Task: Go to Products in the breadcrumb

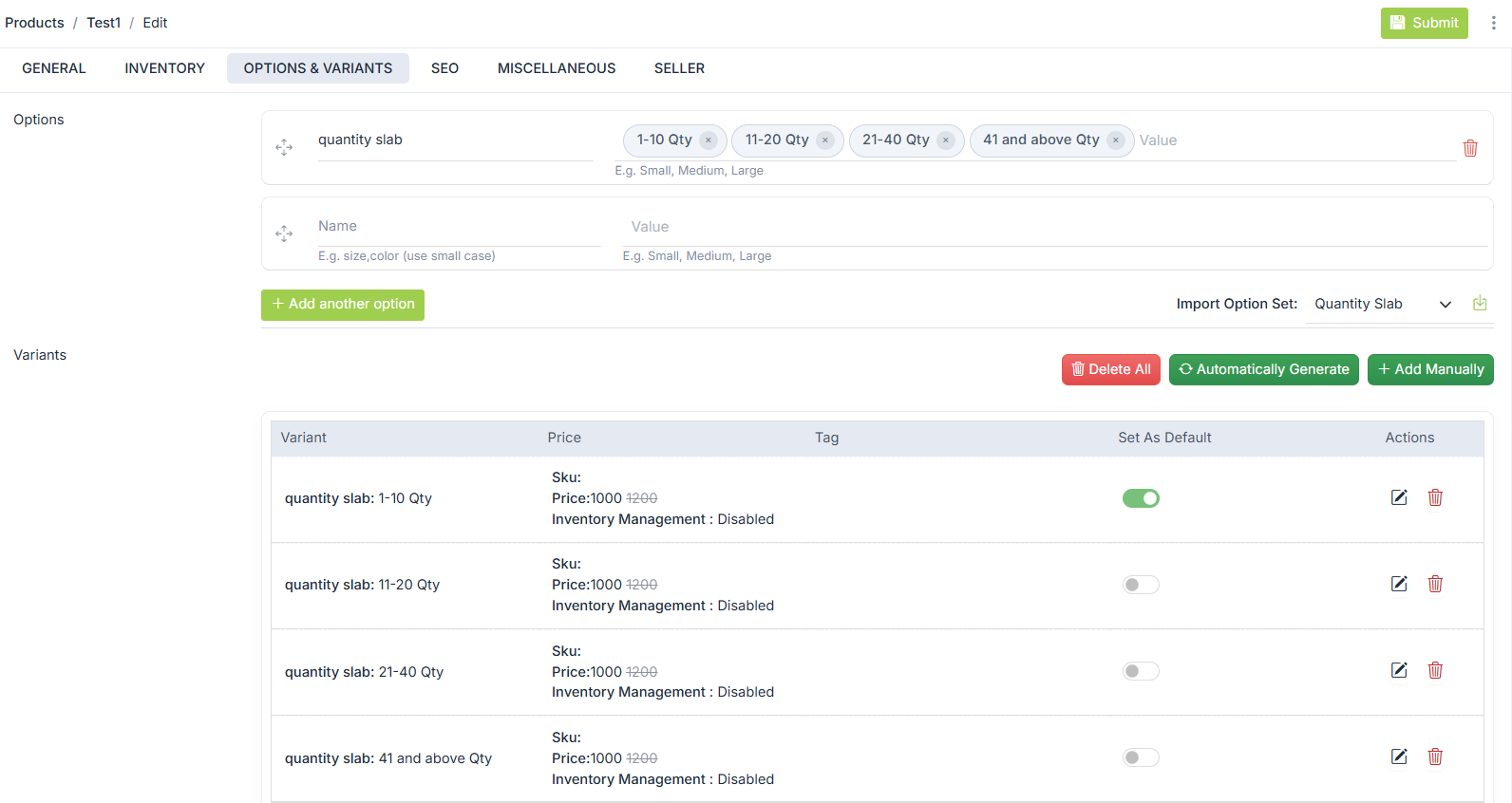Action: click(x=35, y=23)
